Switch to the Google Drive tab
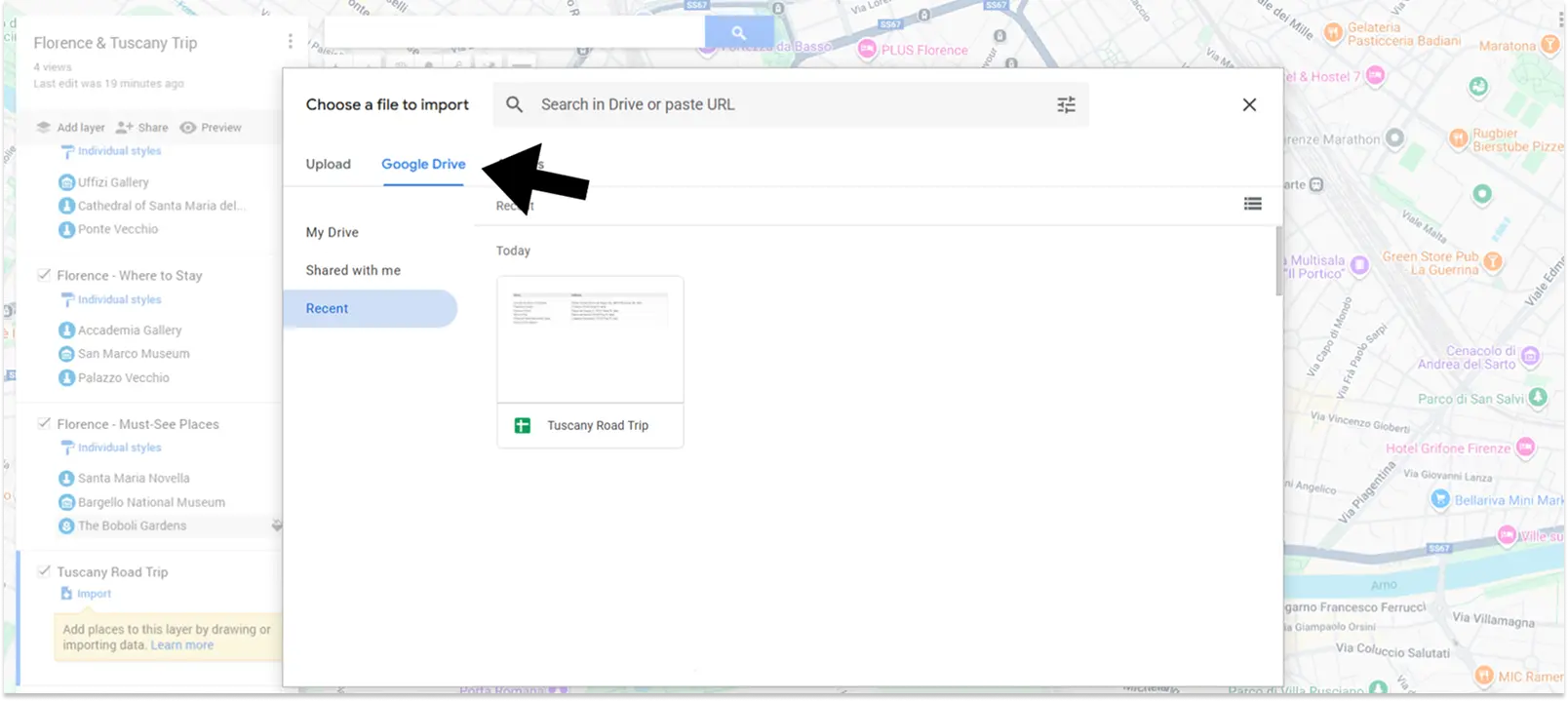The width and height of the screenshot is (1568, 701). click(x=423, y=164)
